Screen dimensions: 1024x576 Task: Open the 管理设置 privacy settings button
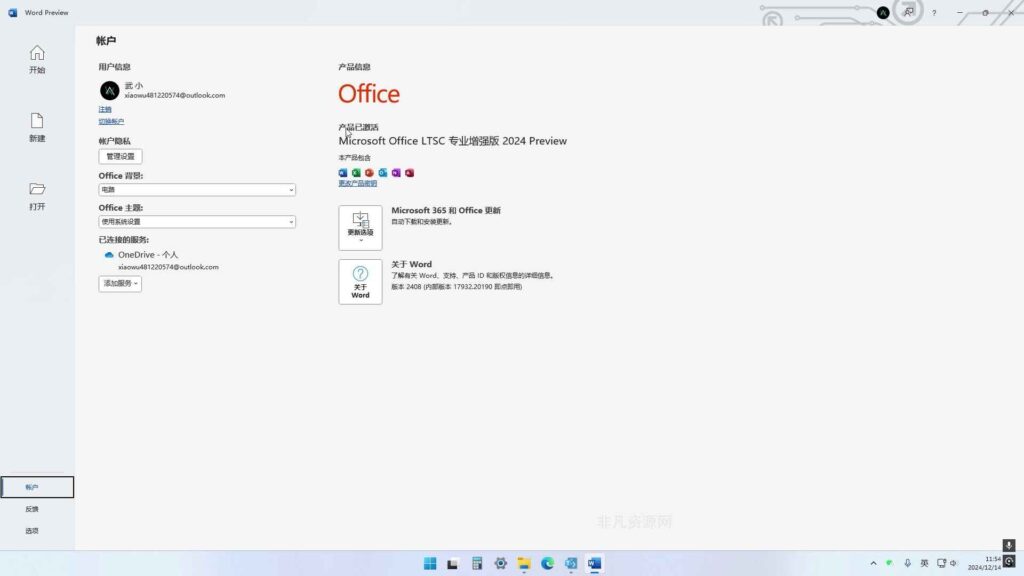click(x=120, y=156)
